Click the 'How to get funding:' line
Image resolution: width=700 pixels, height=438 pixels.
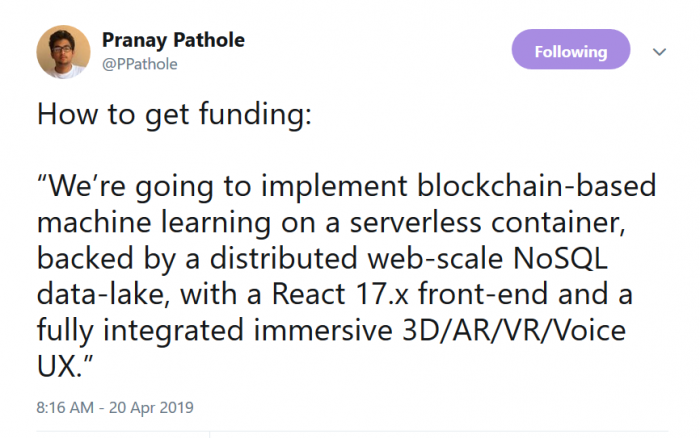[x=174, y=115]
